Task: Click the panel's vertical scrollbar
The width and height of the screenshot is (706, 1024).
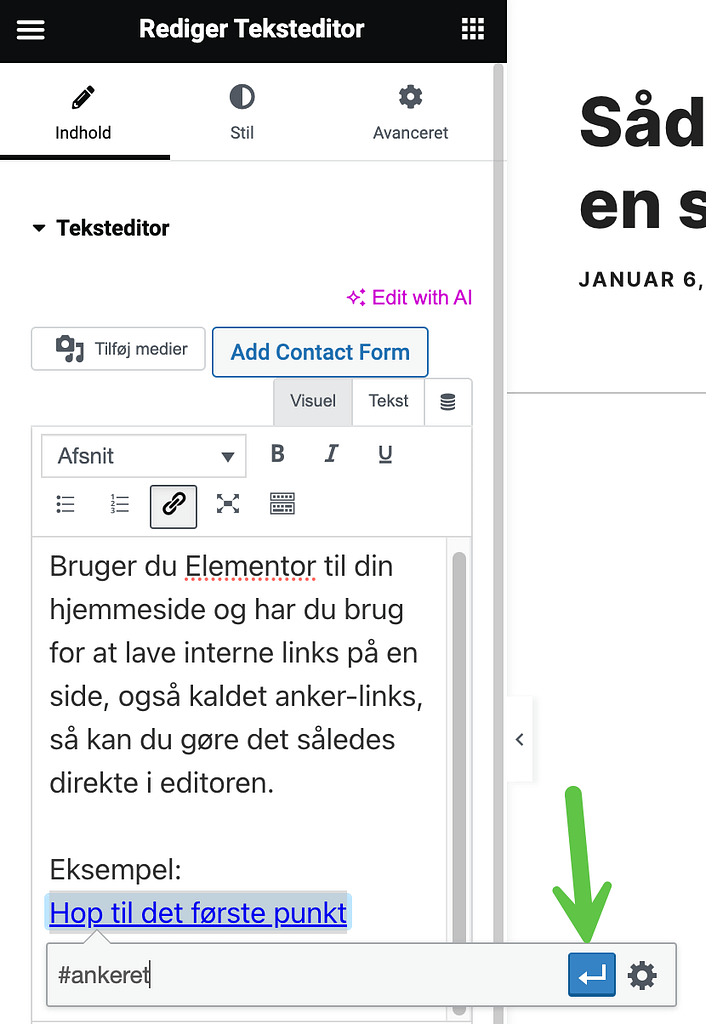Action: pyautogui.click(x=498, y=503)
